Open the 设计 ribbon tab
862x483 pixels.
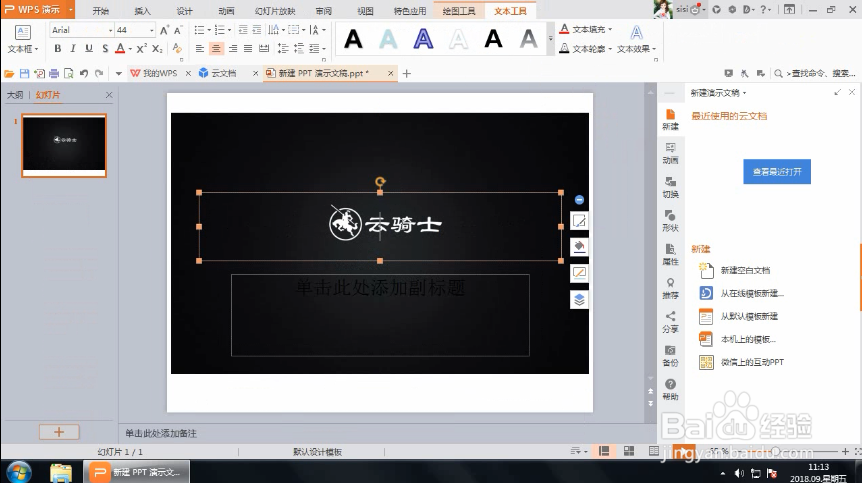tap(184, 11)
